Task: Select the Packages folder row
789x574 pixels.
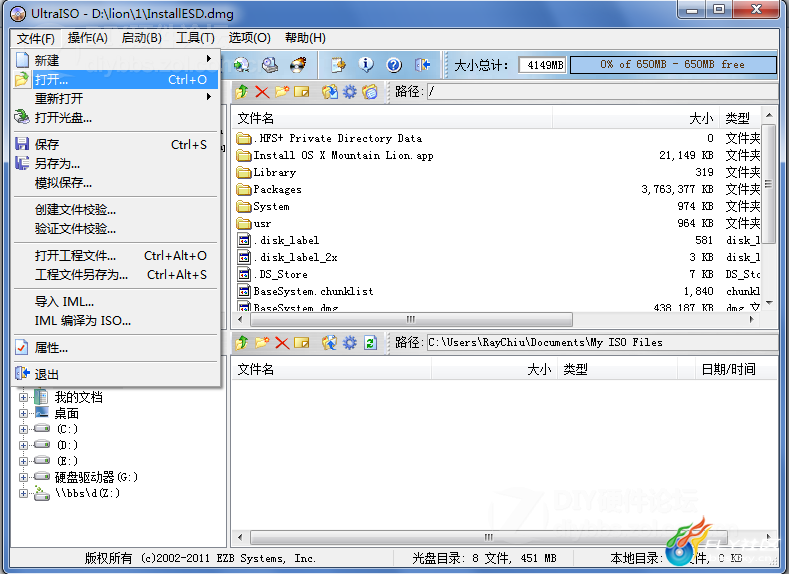Action: click(x=497, y=190)
